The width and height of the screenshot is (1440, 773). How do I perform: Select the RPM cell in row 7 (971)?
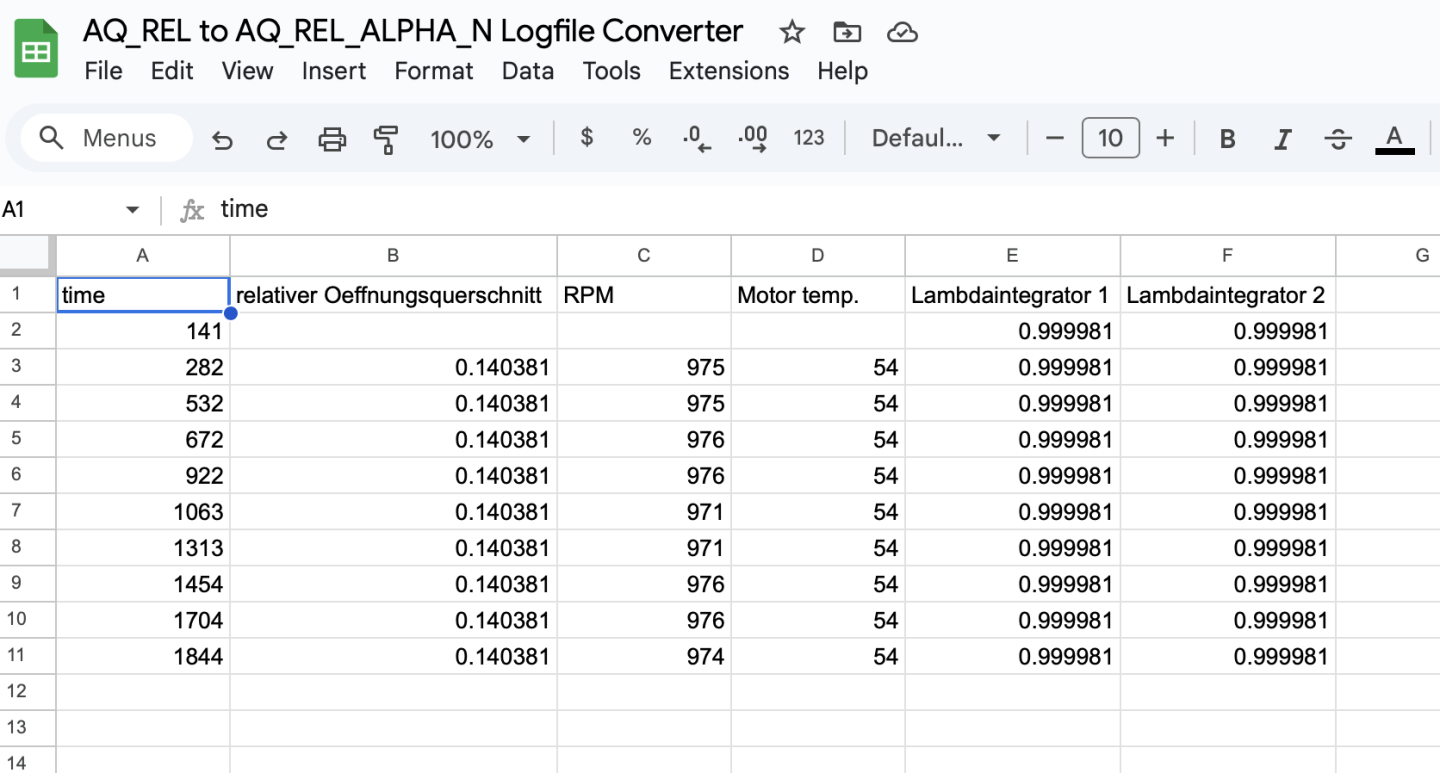[x=644, y=511]
